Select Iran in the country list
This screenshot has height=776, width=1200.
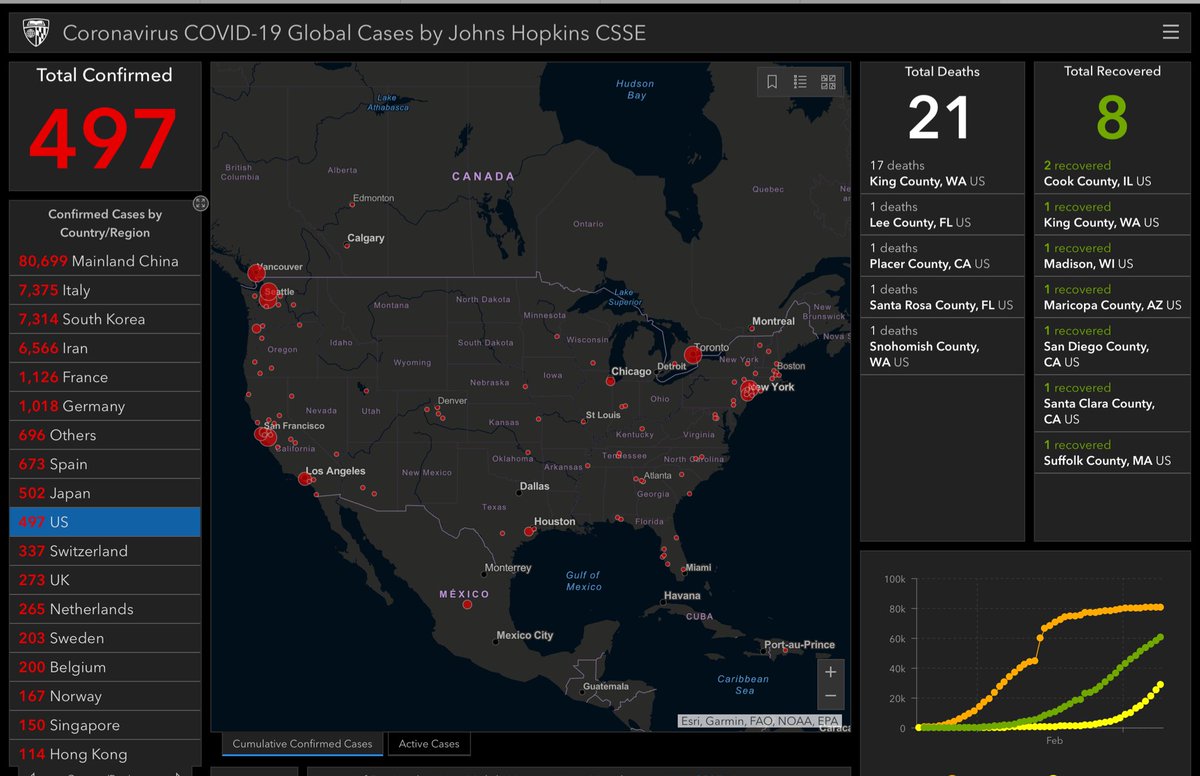(x=105, y=348)
